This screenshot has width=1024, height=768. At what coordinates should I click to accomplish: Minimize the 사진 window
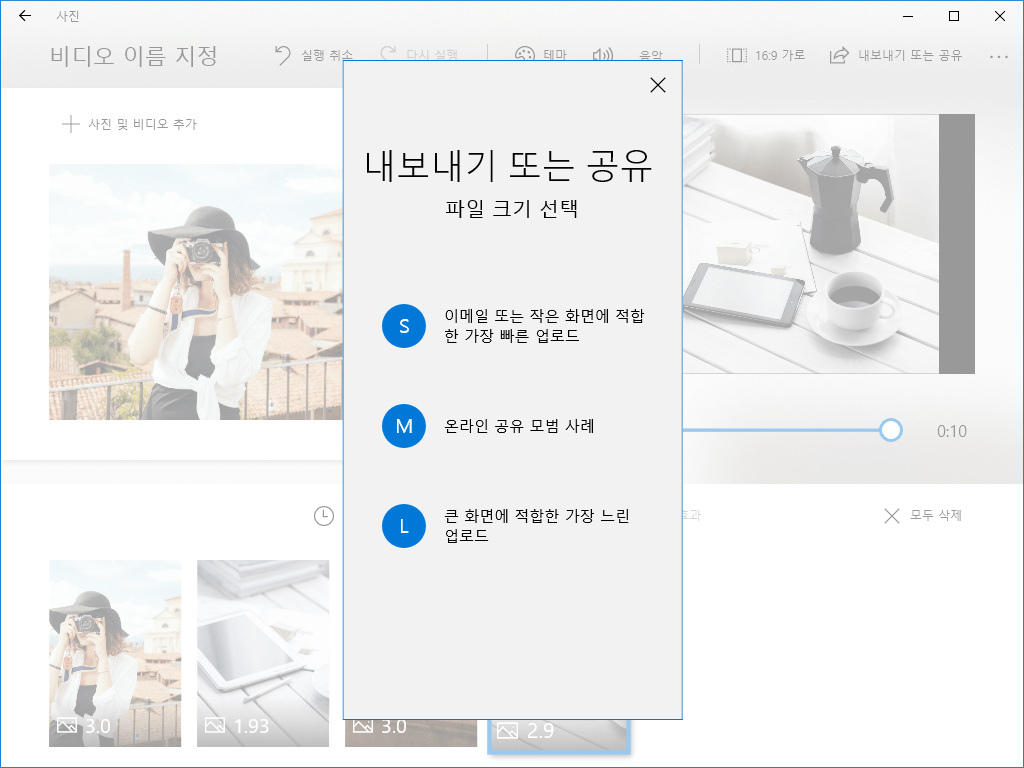tap(908, 16)
